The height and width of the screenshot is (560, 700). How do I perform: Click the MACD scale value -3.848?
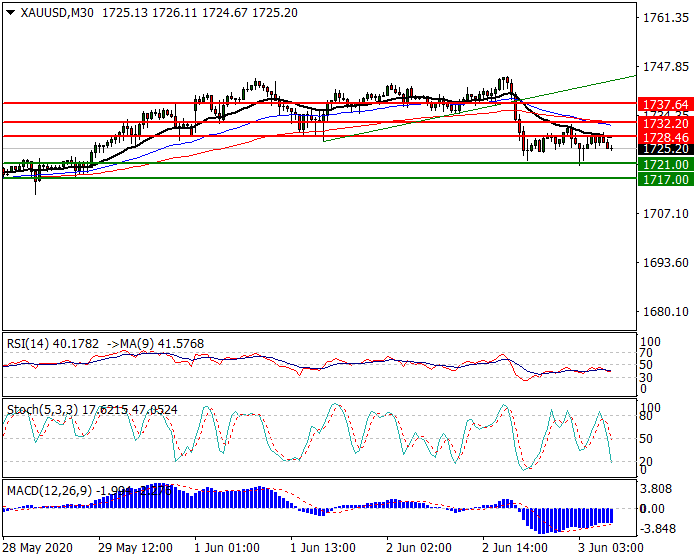[658, 529]
